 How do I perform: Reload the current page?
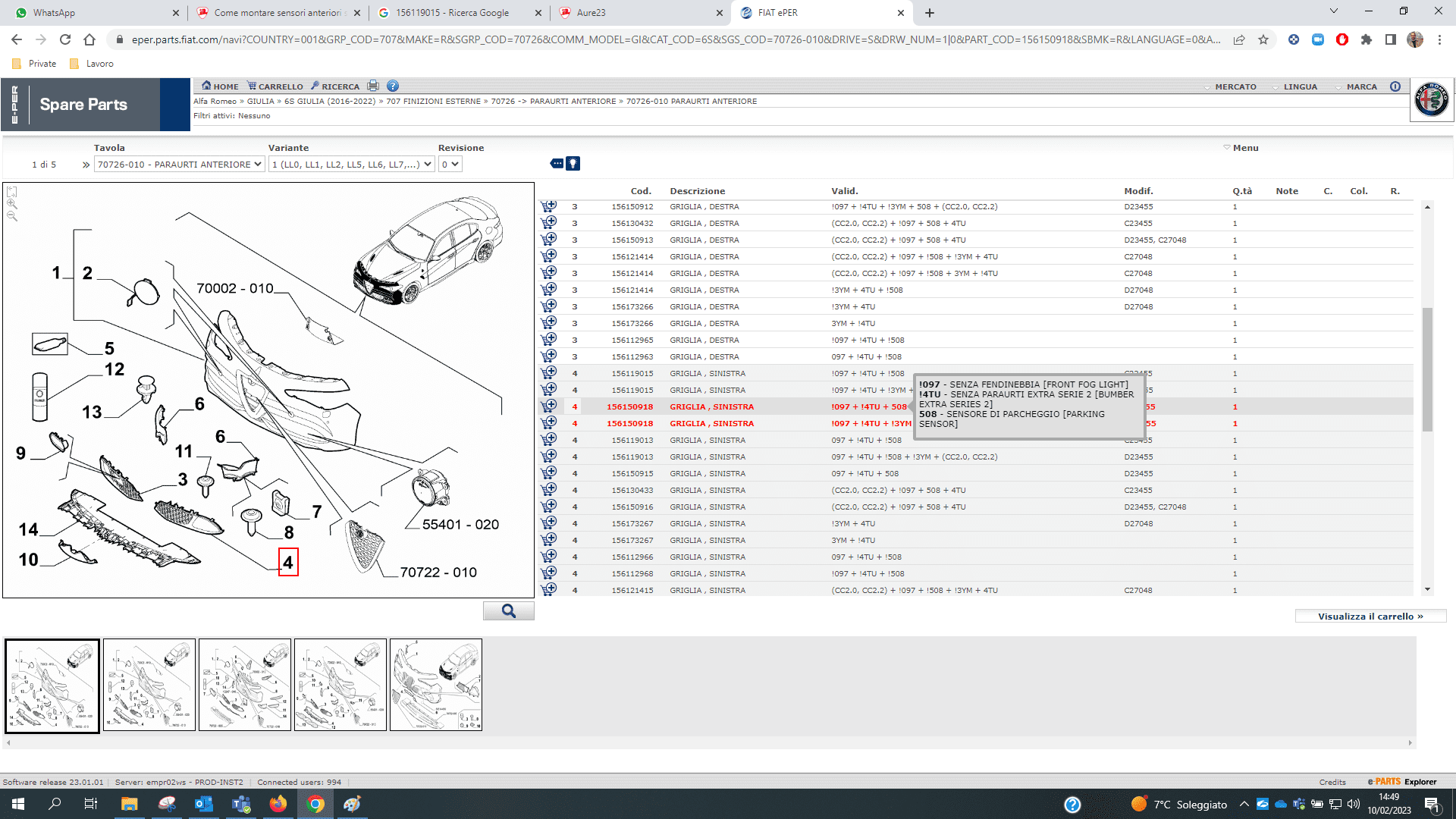65,39
